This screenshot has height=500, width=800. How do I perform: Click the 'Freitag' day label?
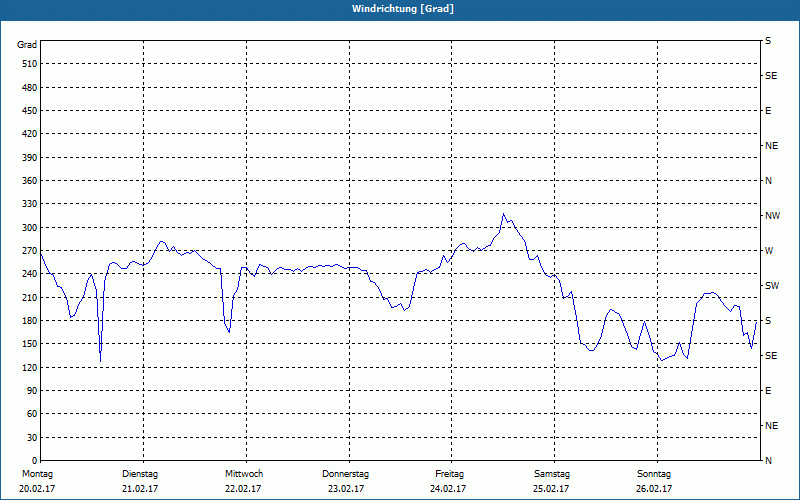pyautogui.click(x=449, y=474)
